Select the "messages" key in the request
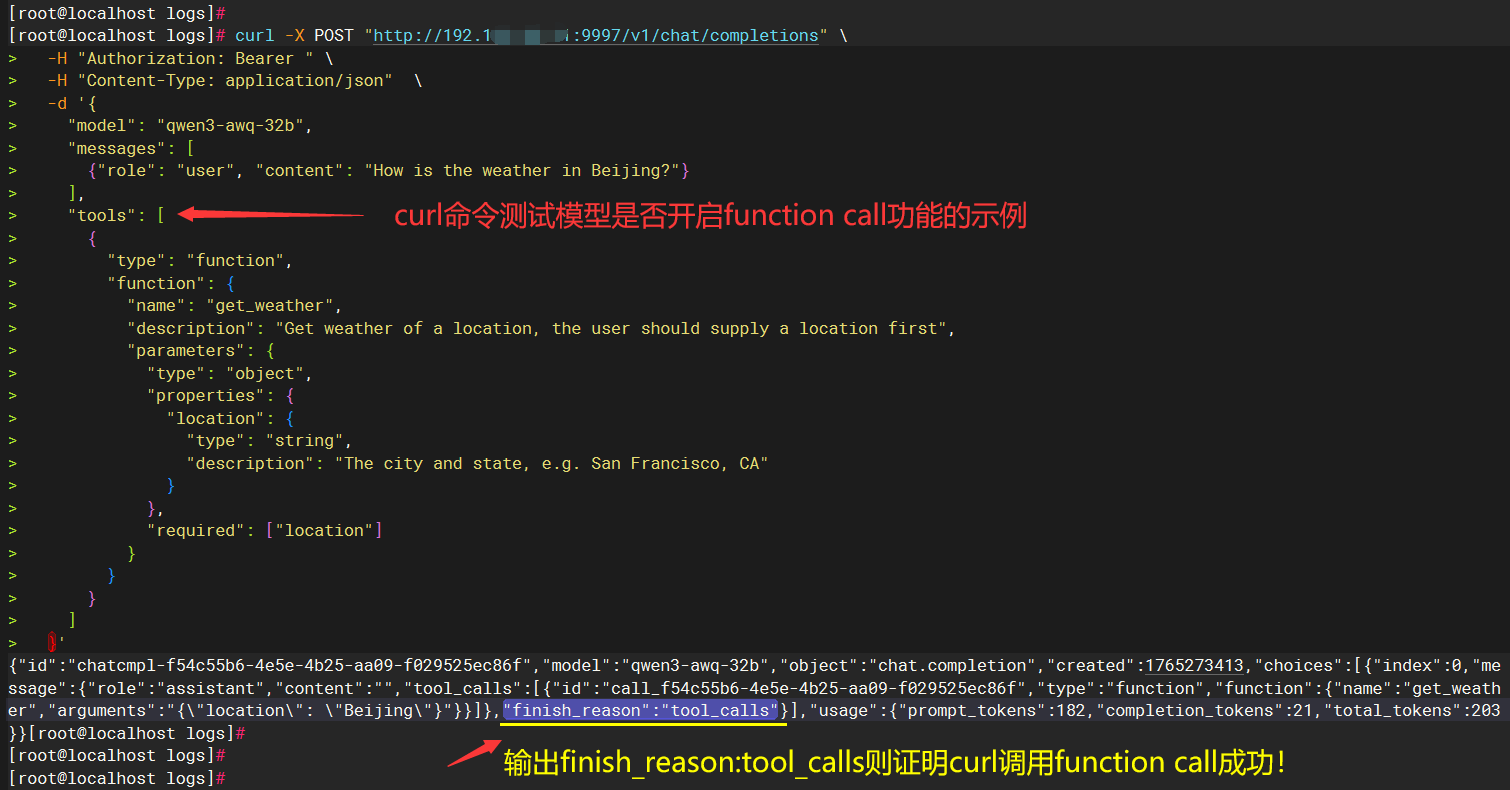The image size is (1510, 790). (116, 149)
